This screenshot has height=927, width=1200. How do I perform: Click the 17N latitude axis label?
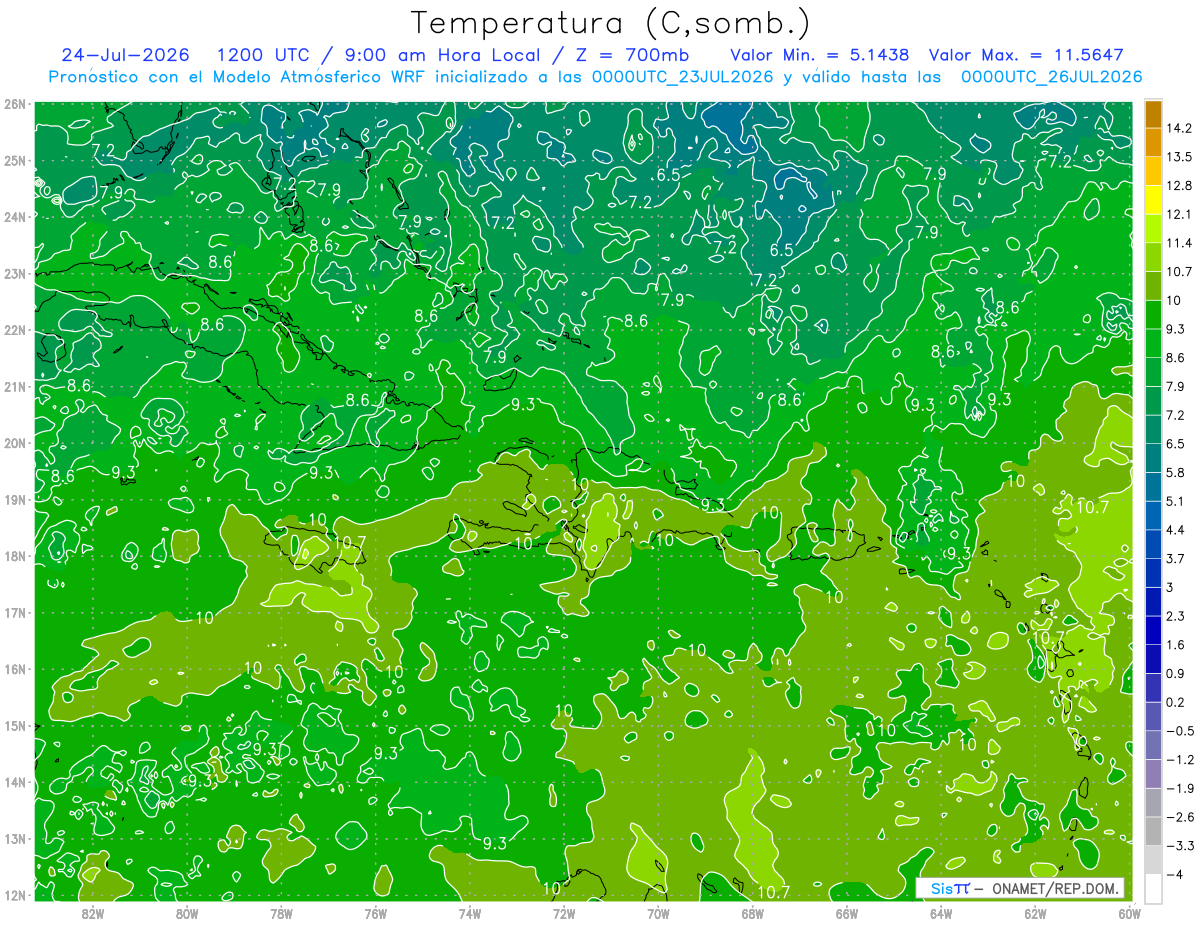(x=14, y=612)
